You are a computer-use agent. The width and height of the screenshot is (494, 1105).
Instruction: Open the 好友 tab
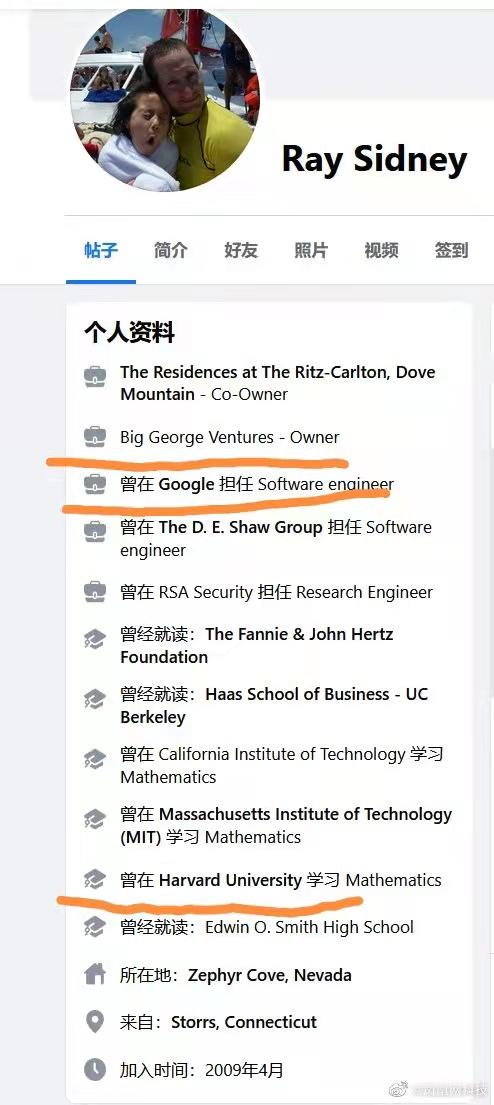coord(241,250)
